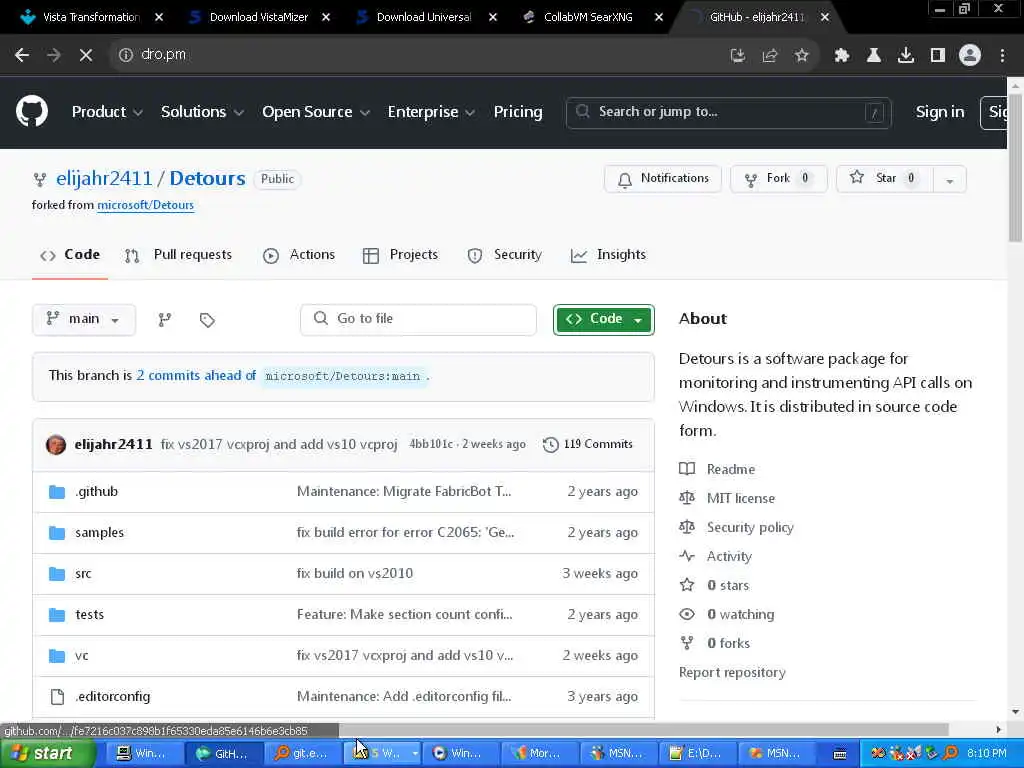This screenshot has height=768, width=1024.
Task: Click the page vertical scrollbar thumb
Action: (x=1015, y=167)
